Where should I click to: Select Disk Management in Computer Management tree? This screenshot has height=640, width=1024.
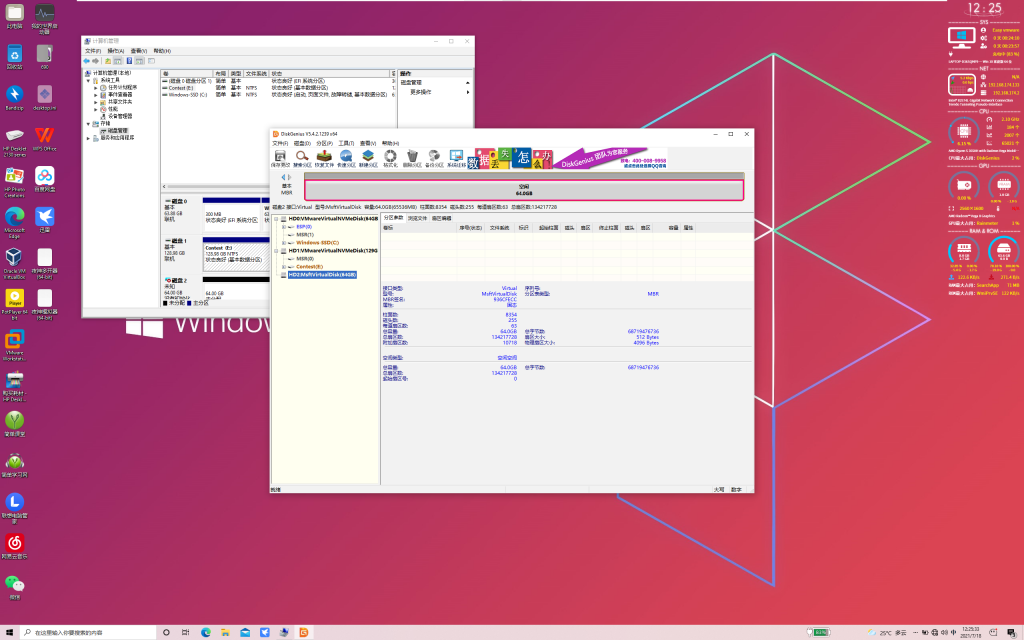point(118,131)
